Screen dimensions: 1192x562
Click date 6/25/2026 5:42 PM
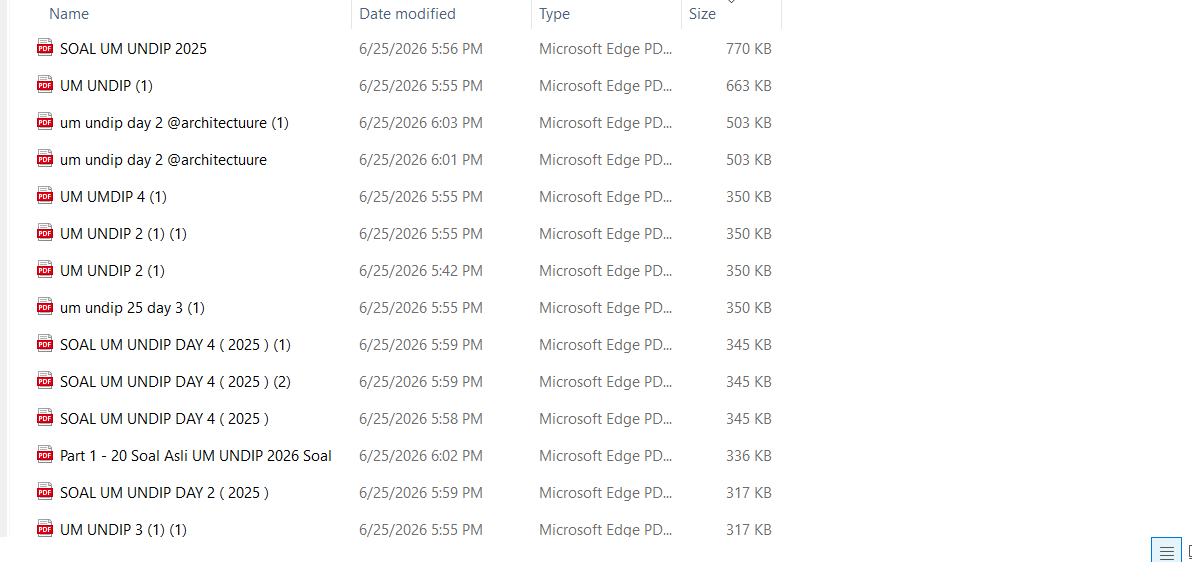[421, 271]
